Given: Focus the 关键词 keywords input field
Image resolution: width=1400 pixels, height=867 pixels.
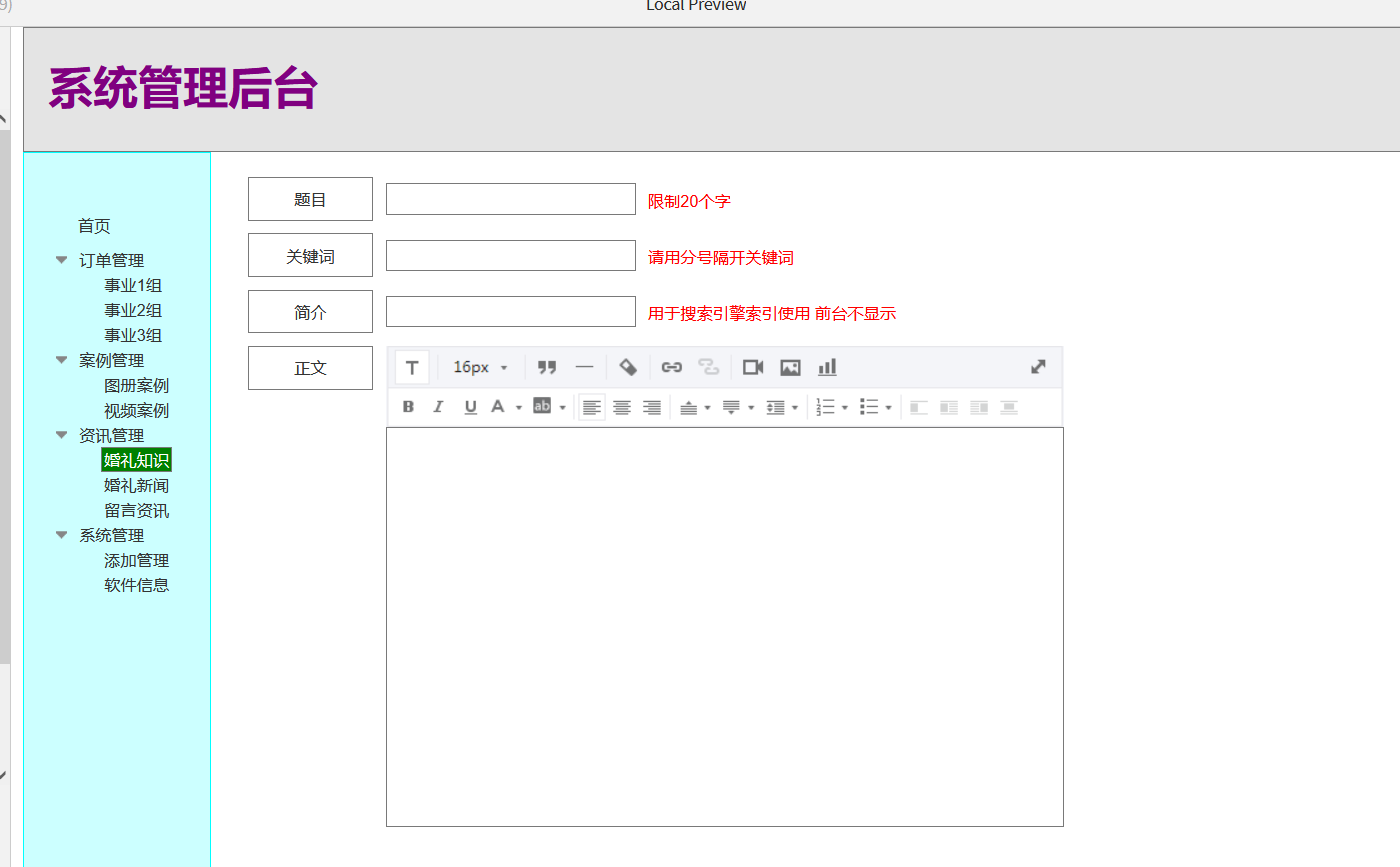Looking at the screenshot, I should coord(511,255).
